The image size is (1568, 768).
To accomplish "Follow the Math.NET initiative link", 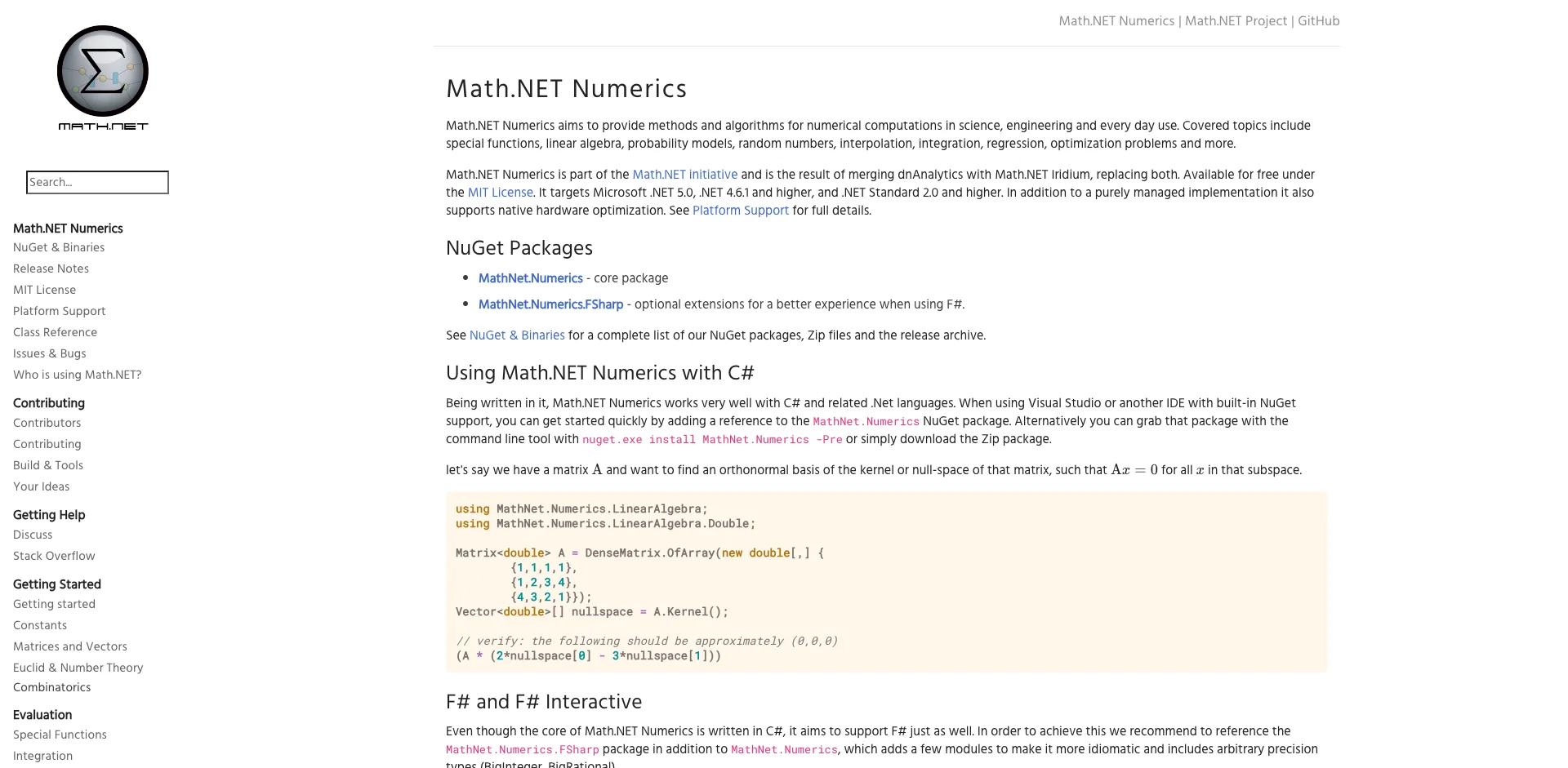I will pyautogui.click(x=684, y=175).
